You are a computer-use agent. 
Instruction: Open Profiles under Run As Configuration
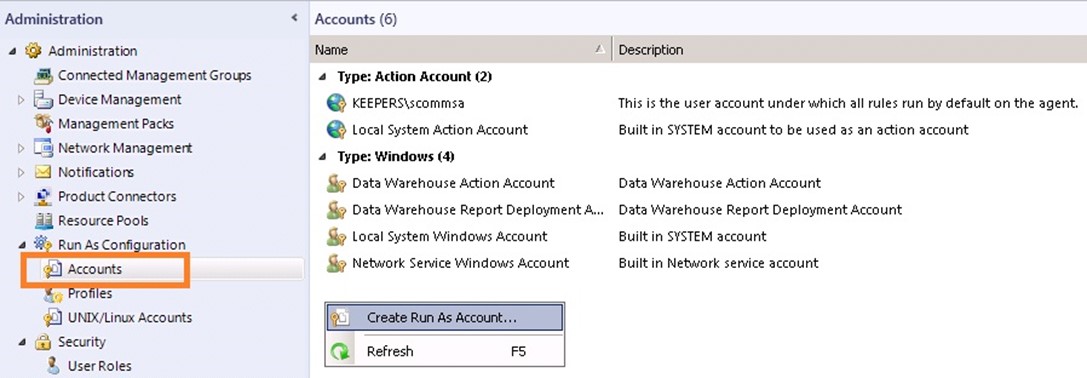click(x=89, y=293)
